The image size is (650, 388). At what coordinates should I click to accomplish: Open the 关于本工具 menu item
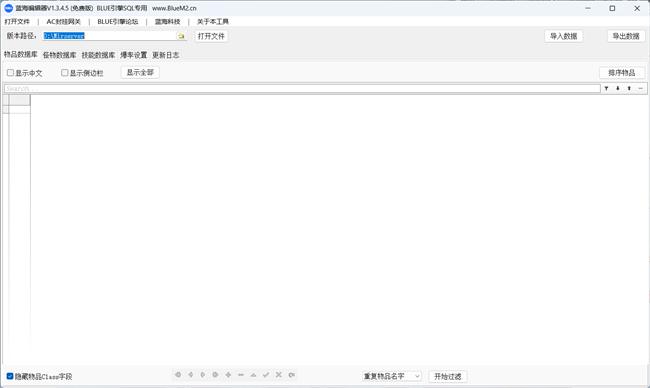tap(213, 22)
